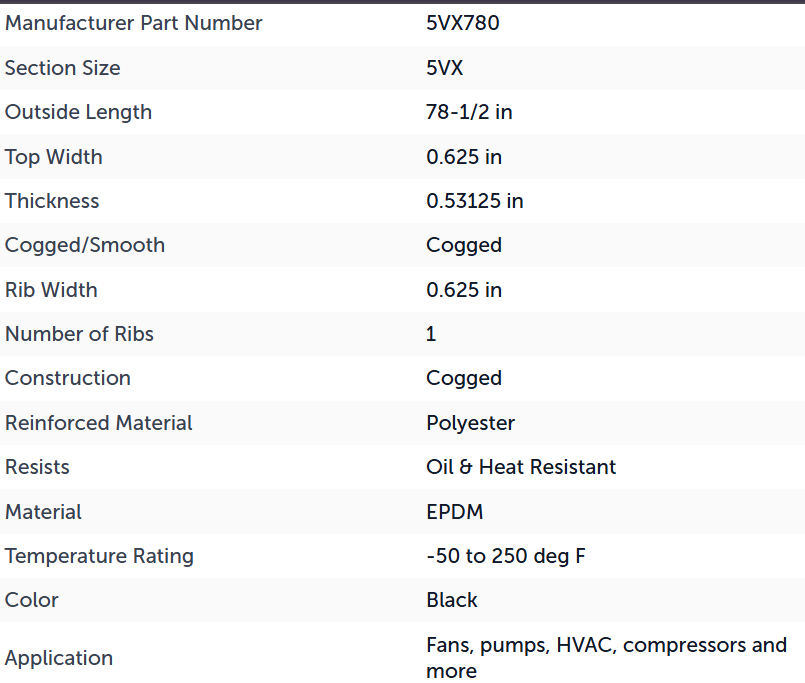805x683 pixels.
Task: Click the Manufacturer Part Number label
Action: point(133,23)
